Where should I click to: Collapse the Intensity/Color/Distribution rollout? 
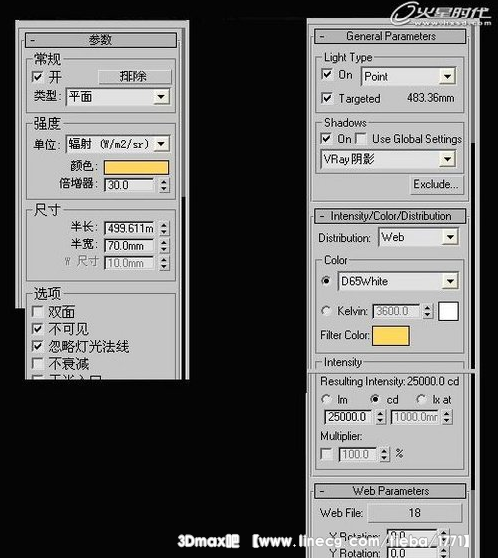coord(390,216)
